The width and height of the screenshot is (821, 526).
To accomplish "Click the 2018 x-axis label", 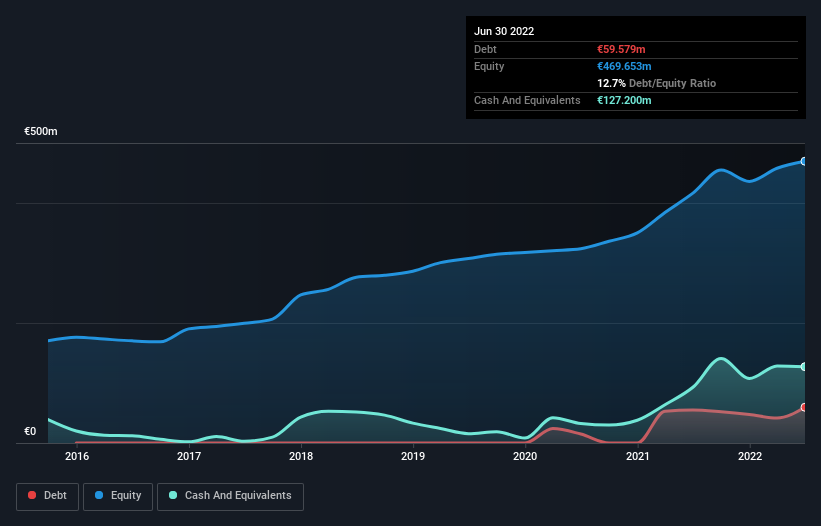I will pos(301,456).
